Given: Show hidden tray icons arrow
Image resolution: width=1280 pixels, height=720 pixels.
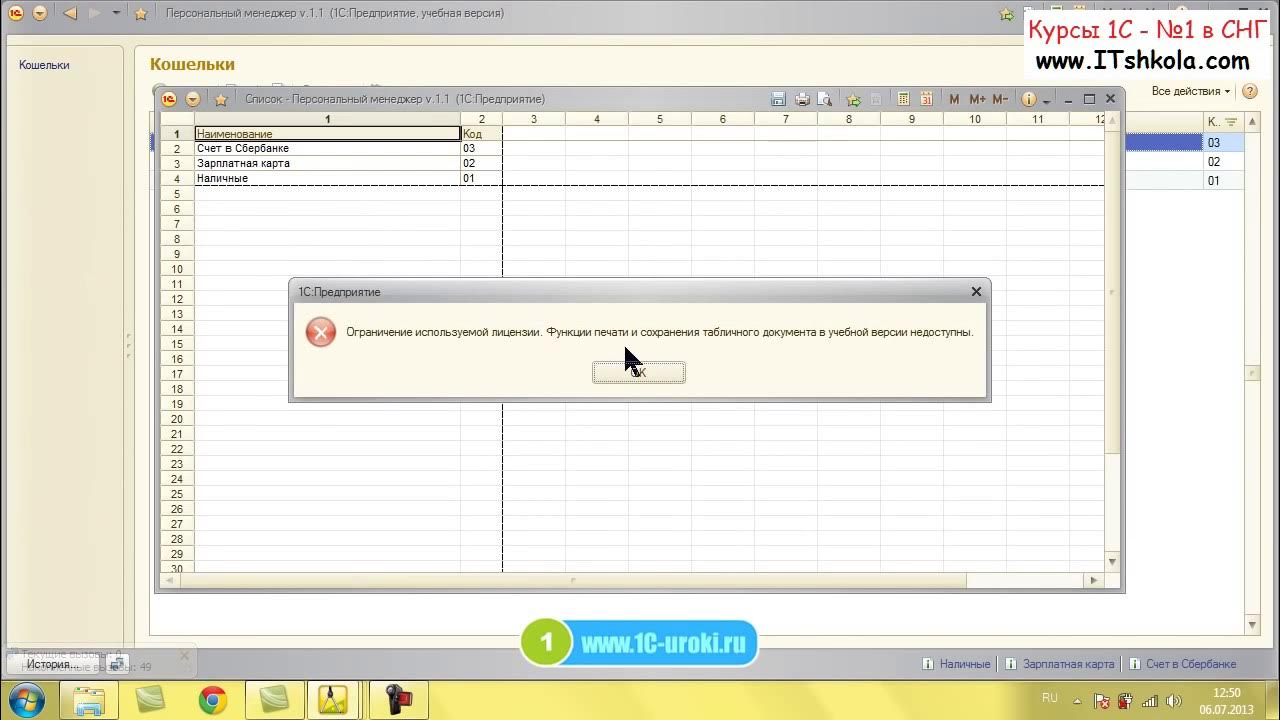Looking at the screenshot, I should click(1078, 700).
